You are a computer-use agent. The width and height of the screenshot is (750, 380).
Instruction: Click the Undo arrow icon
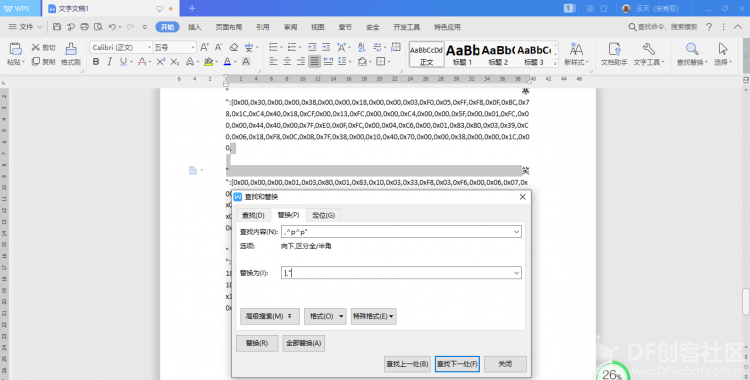[112, 27]
